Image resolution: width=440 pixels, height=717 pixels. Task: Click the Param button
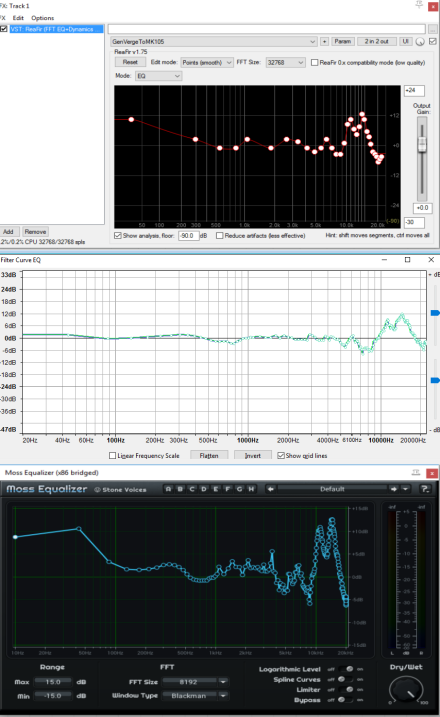tap(343, 41)
